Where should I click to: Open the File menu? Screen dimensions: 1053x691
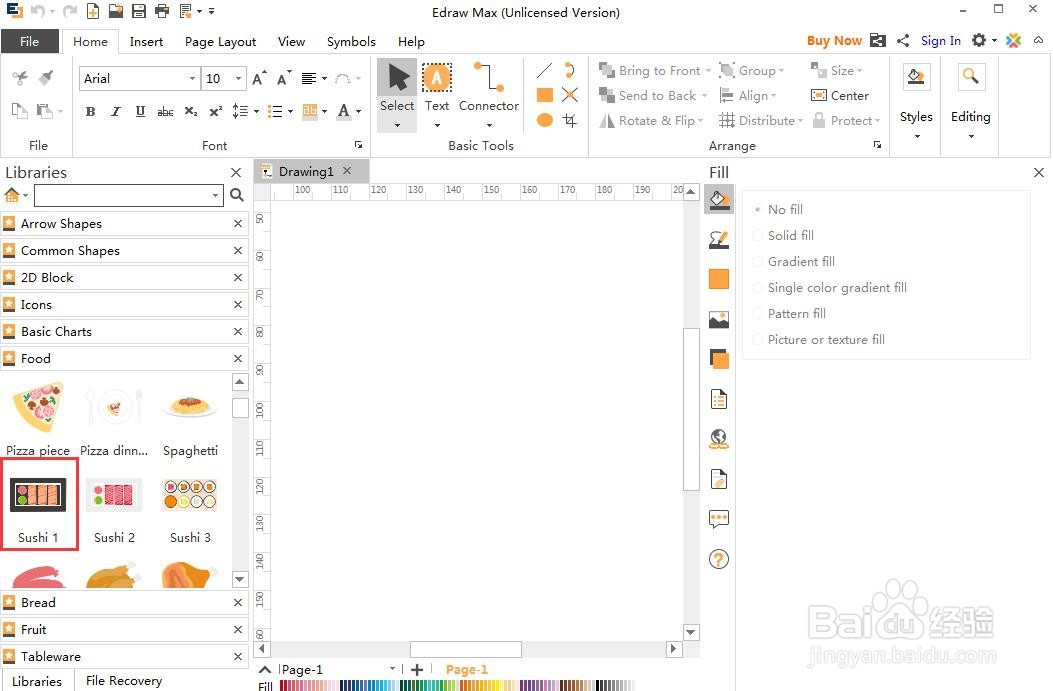pyautogui.click(x=30, y=41)
